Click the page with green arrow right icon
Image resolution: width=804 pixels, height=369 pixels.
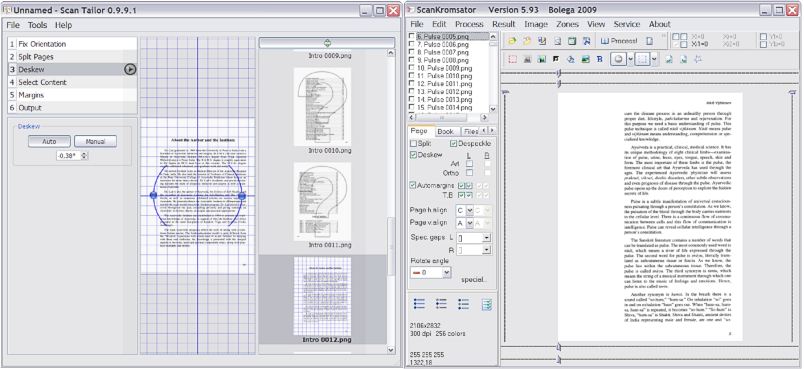tap(683, 59)
